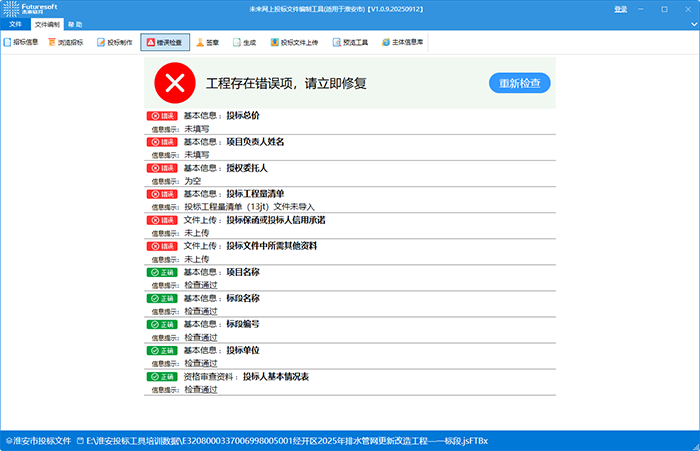Screen dimensions: 700x451
Task: Click the 签章 stamp icon
Action: pos(208,43)
